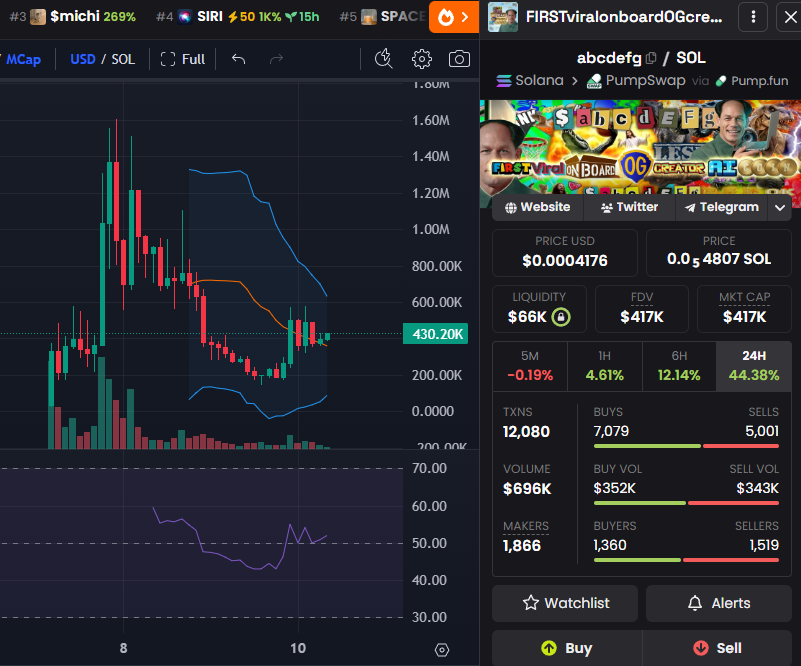Image resolution: width=801 pixels, height=666 pixels.
Task: Switch the chart to MCap mode
Action: [22, 59]
